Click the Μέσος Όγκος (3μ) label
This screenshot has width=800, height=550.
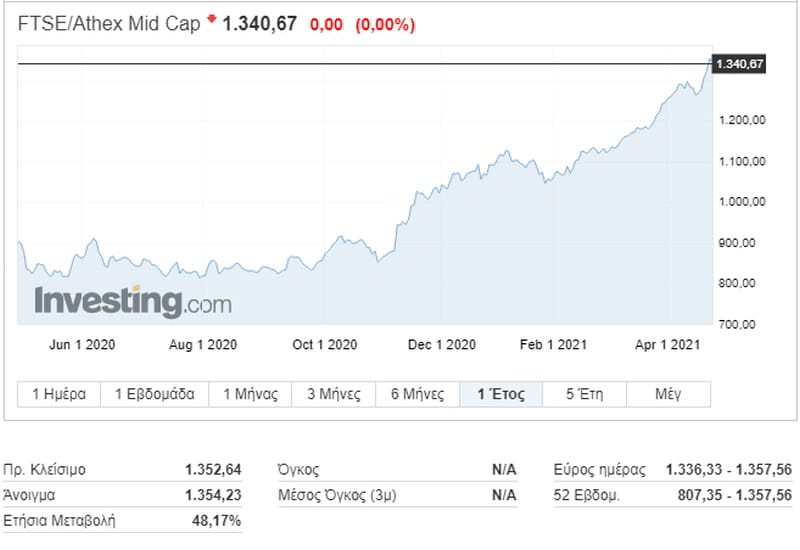[x=337, y=495]
